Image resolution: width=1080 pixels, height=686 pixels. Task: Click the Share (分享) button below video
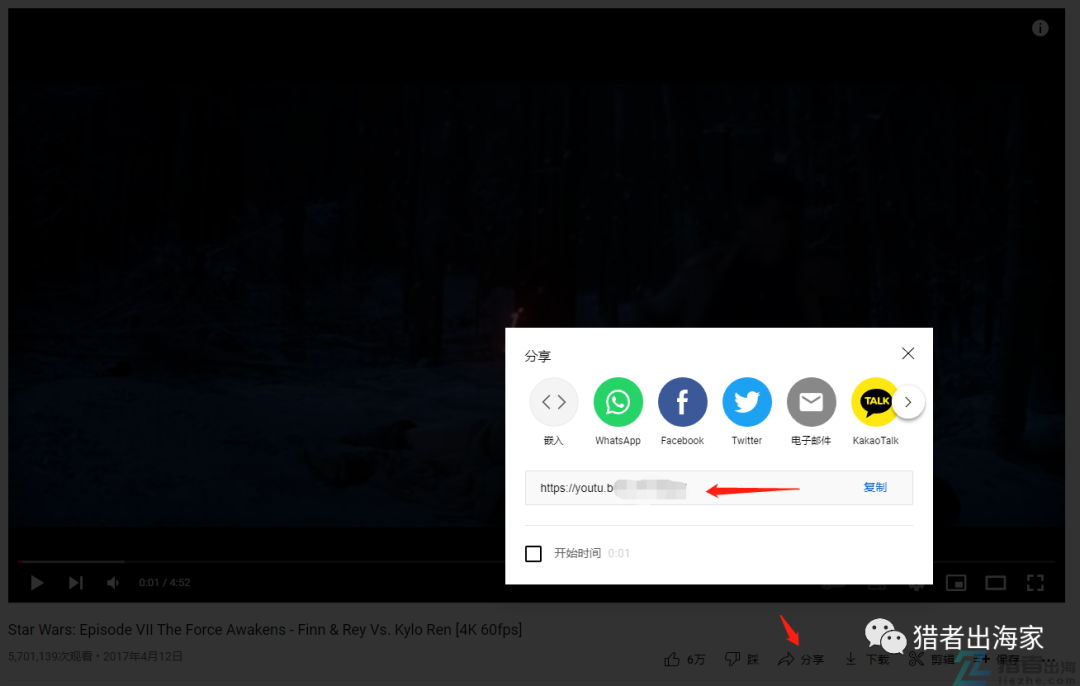801,659
